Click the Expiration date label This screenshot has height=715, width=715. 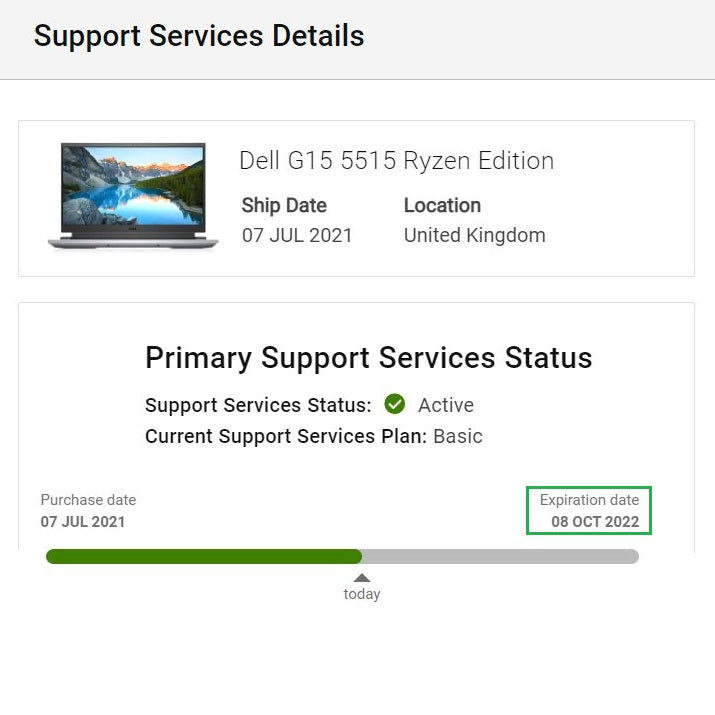pos(589,500)
